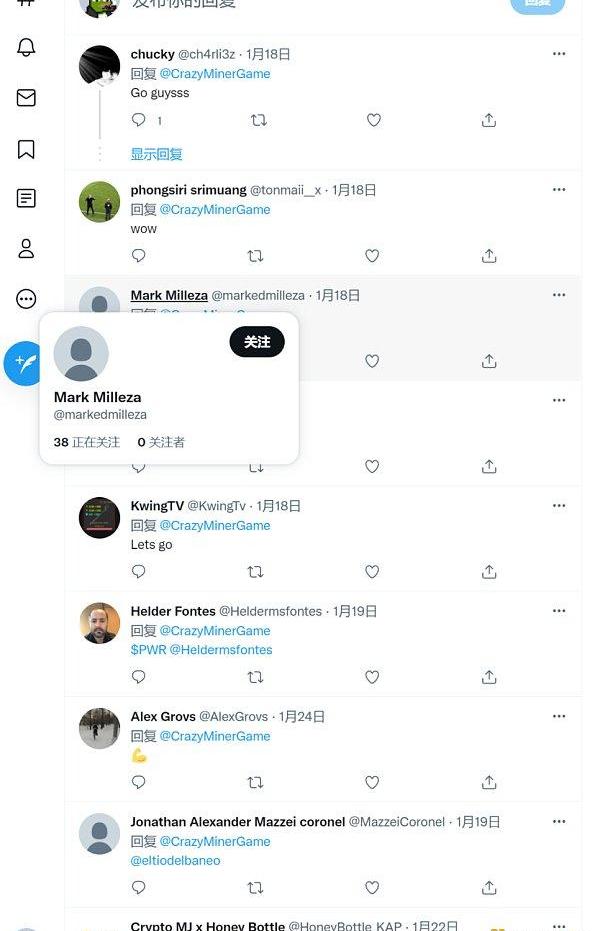Show replies under chucky's tweet
The width and height of the screenshot is (600, 931).
tap(157, 154)
